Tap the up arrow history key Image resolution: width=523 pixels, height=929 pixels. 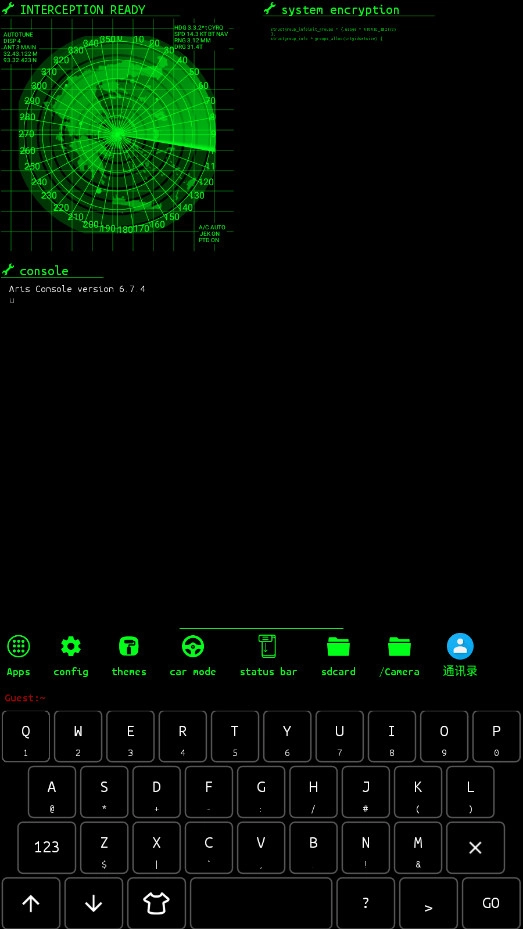(x=31, y=903)
